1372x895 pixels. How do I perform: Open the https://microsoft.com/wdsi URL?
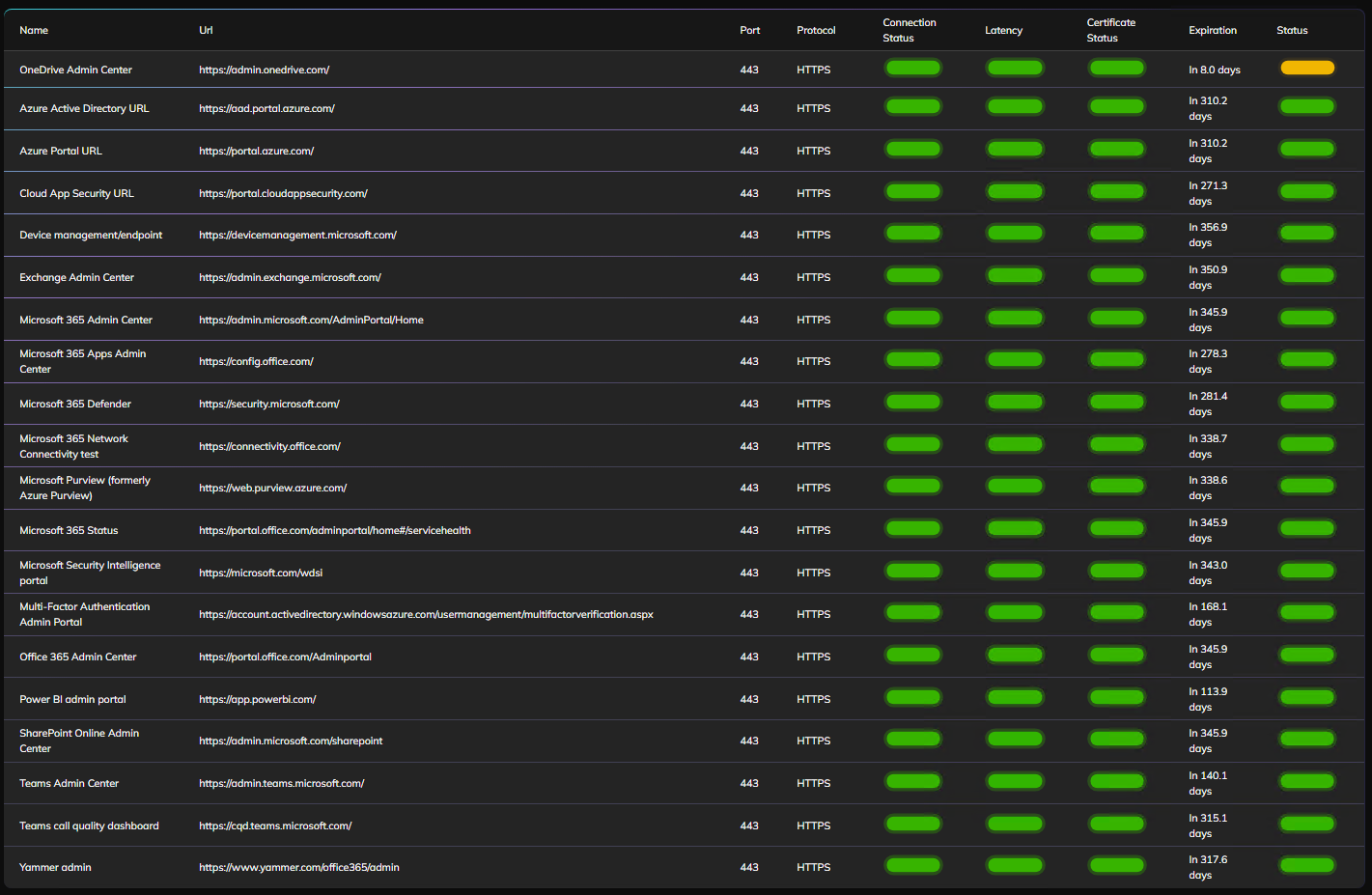coord(262,573)
